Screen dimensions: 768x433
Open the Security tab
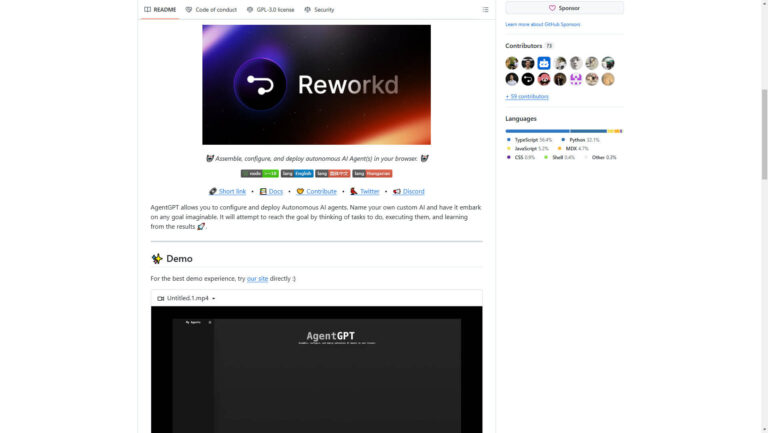(x=319, y=9)
